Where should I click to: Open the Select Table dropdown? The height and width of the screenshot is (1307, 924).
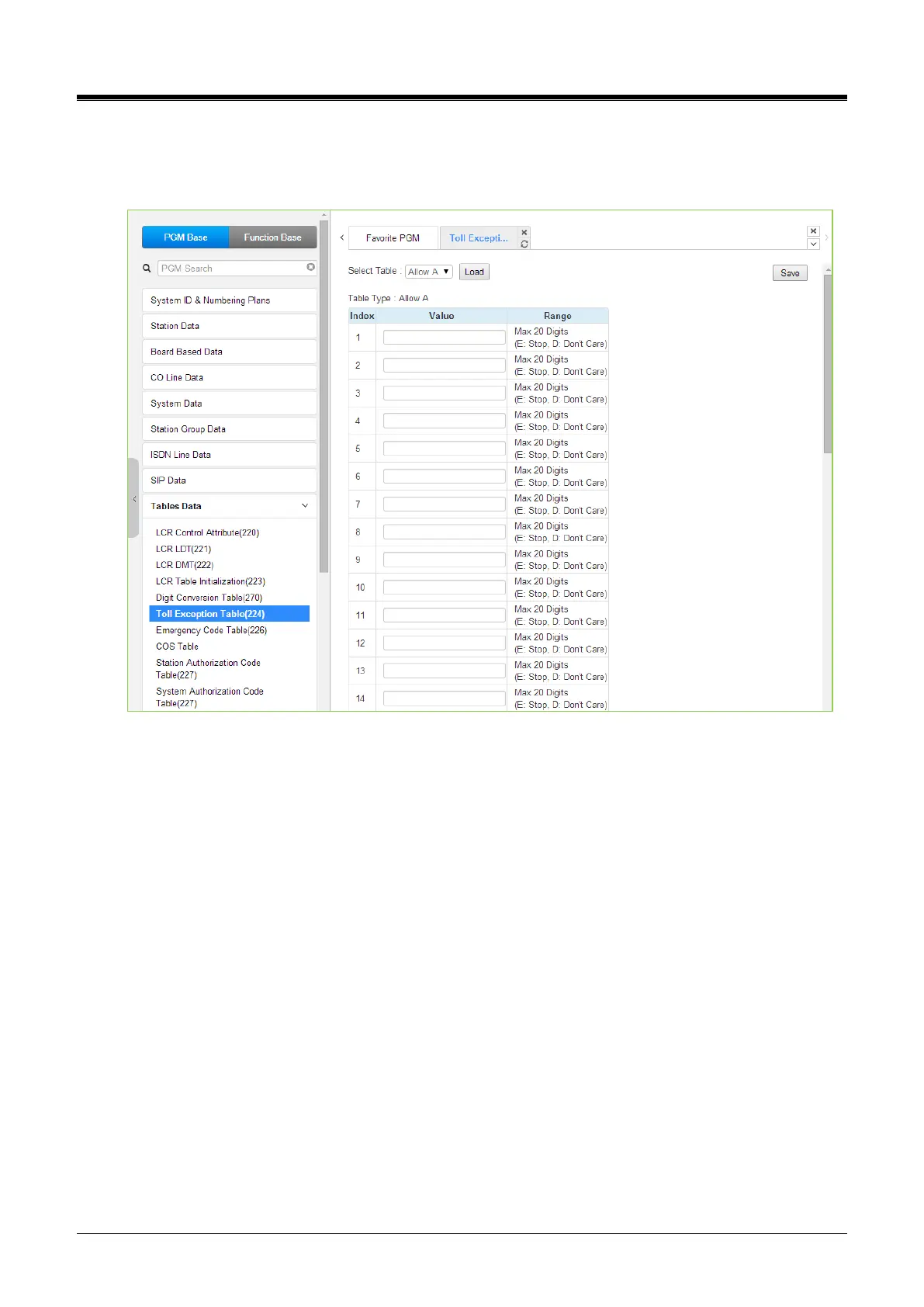pyautogui.click(x=429, y=272)
